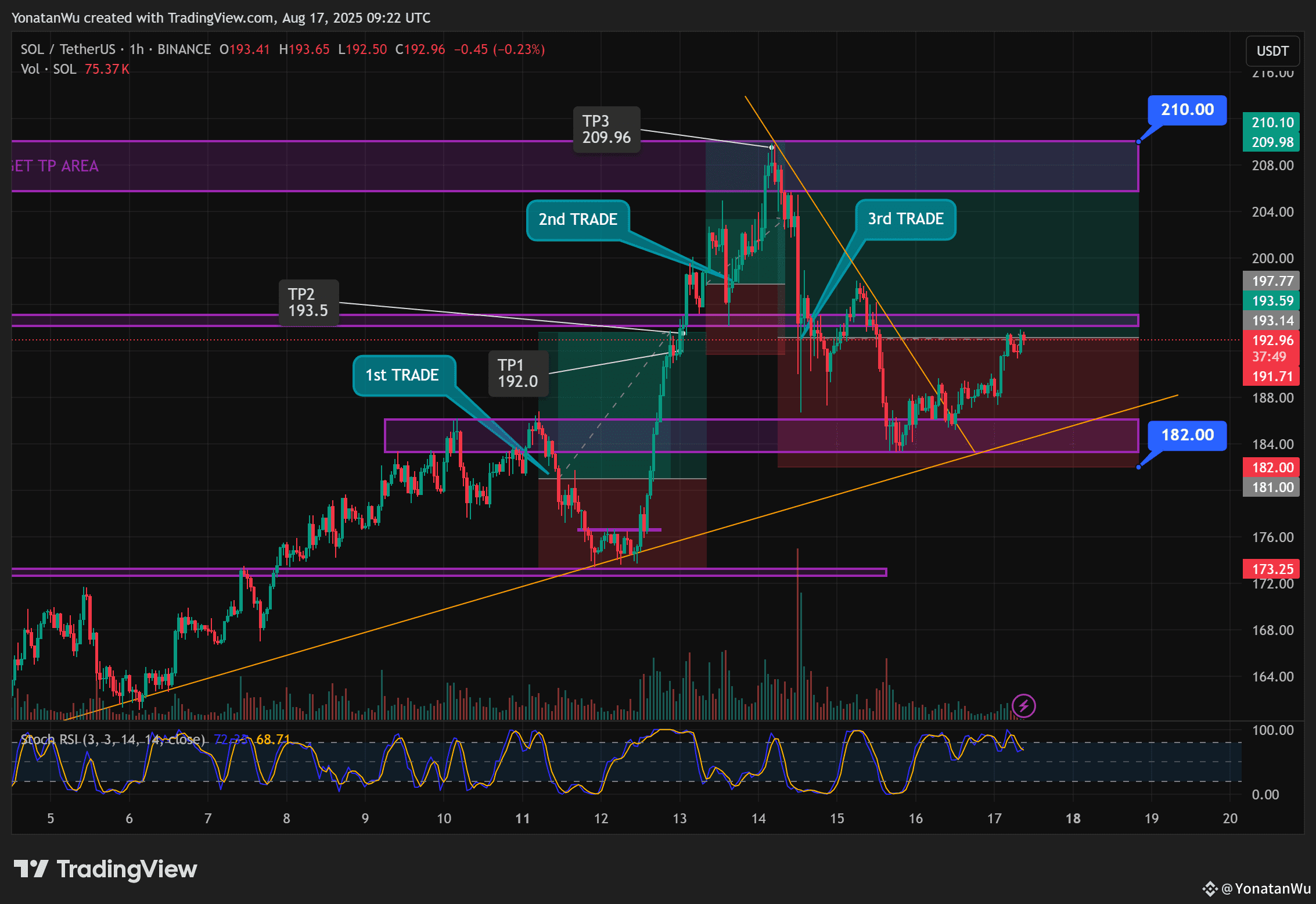This screenshot has height=904, width=1316.
Task: Click the Stoch RSI 100.00 scale value
Action: coord(1272,730)
